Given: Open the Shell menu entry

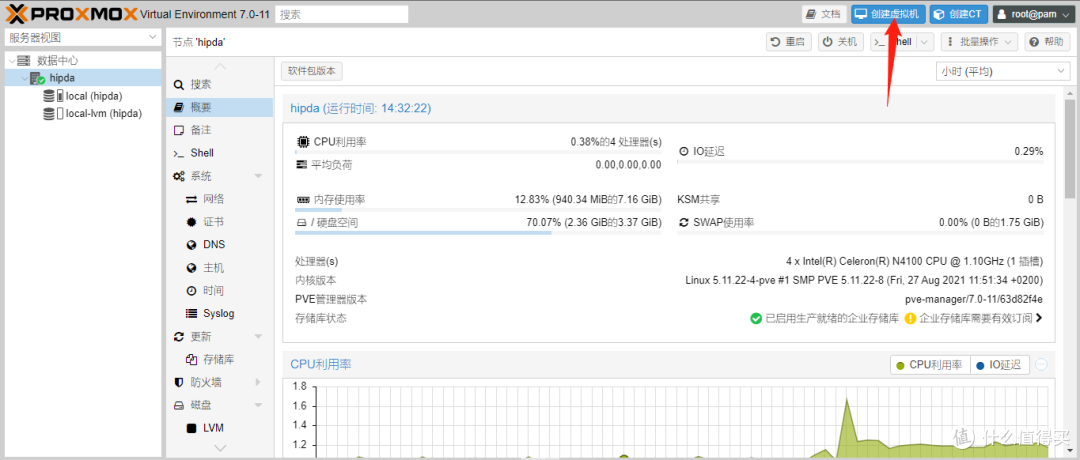Looking at the screenshot, I should coord(201,153).
